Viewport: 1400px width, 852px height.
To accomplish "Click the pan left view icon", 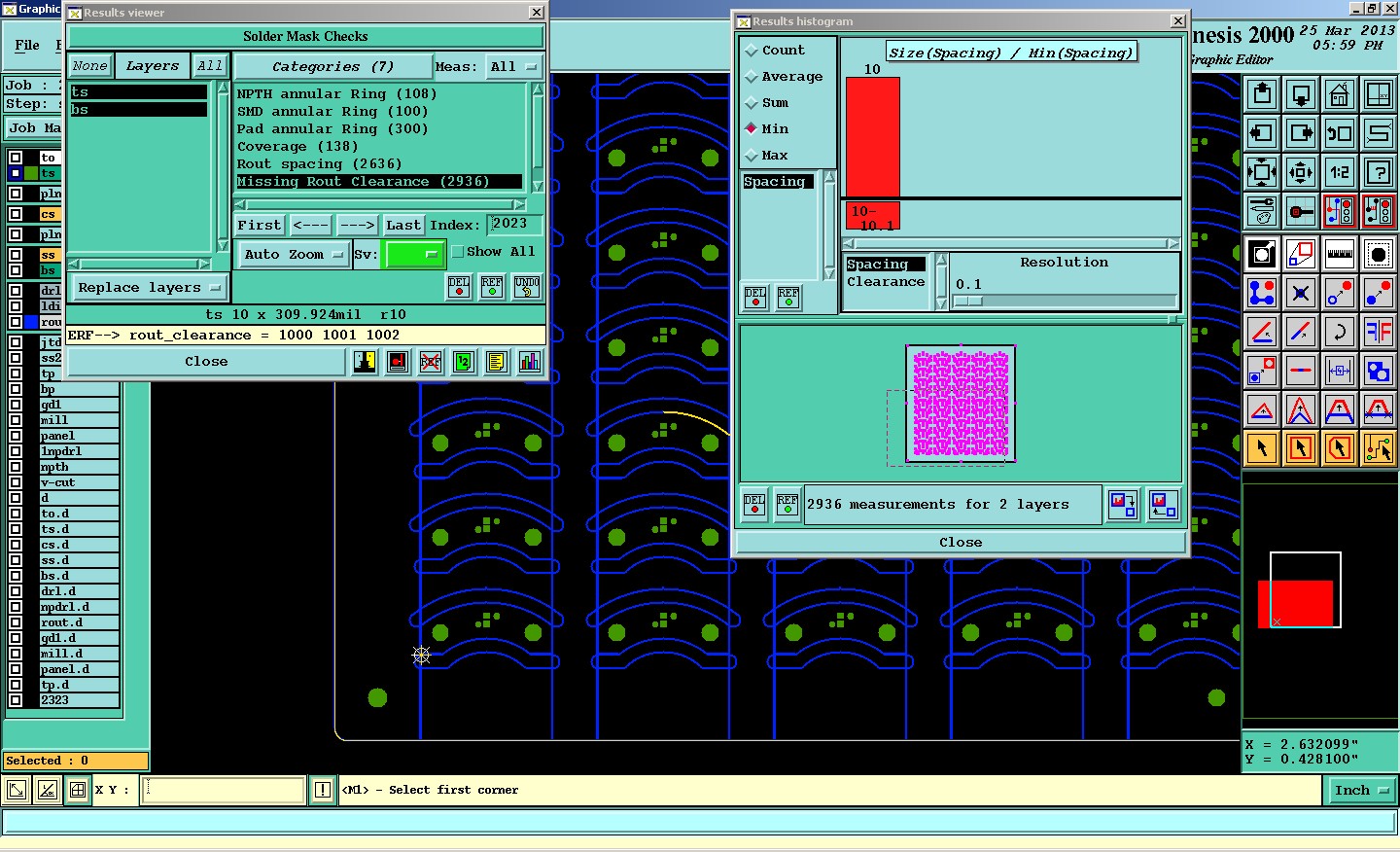I will coord(1262,133).
